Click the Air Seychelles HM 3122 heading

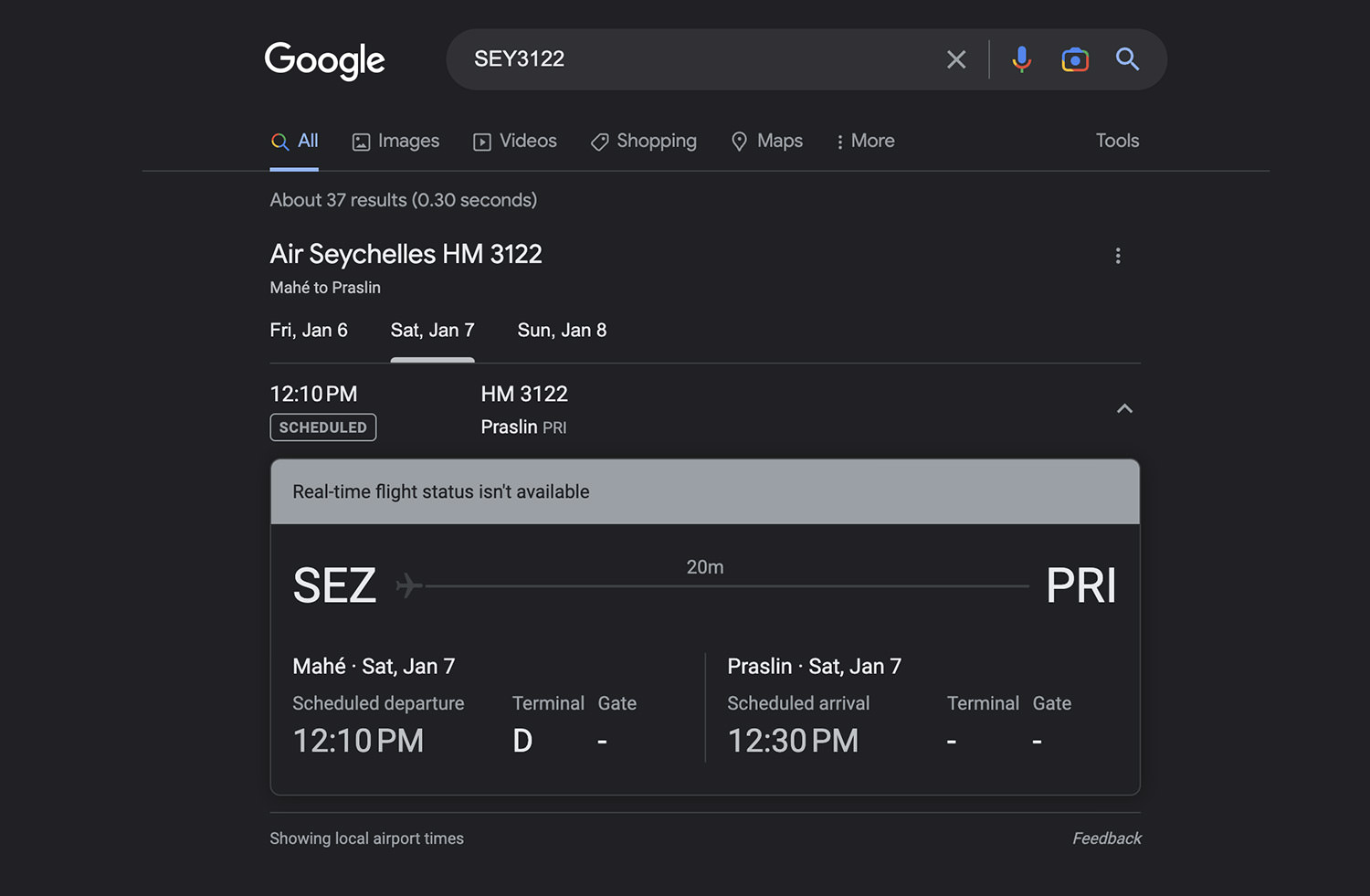pyautogui.click(x=406, y=254)
